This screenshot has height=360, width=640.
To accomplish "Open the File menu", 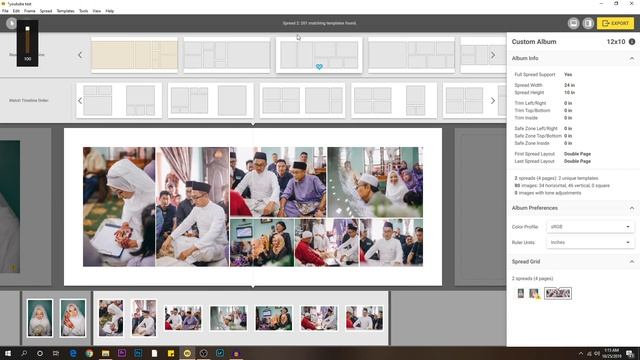I will (5, 11).
